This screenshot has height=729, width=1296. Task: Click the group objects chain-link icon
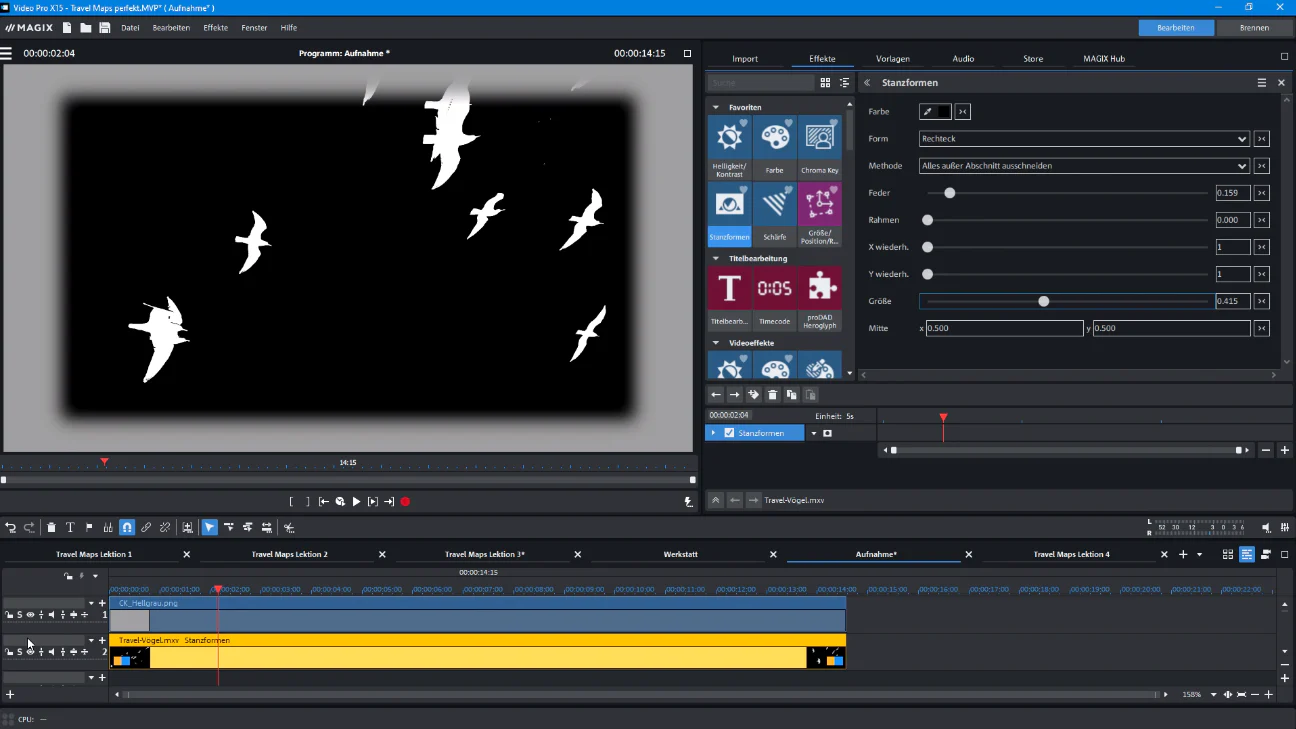(146, 527)
